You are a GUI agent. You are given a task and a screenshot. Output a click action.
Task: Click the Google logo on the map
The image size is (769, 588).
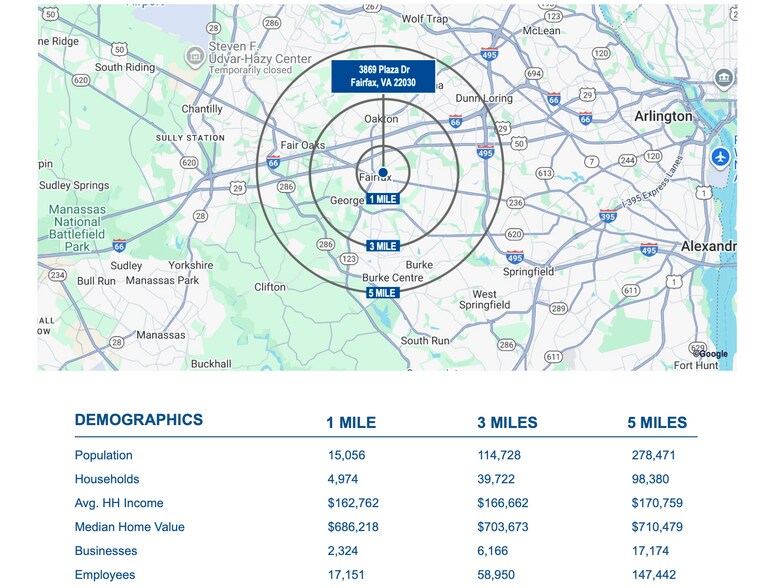click(710, 353)
